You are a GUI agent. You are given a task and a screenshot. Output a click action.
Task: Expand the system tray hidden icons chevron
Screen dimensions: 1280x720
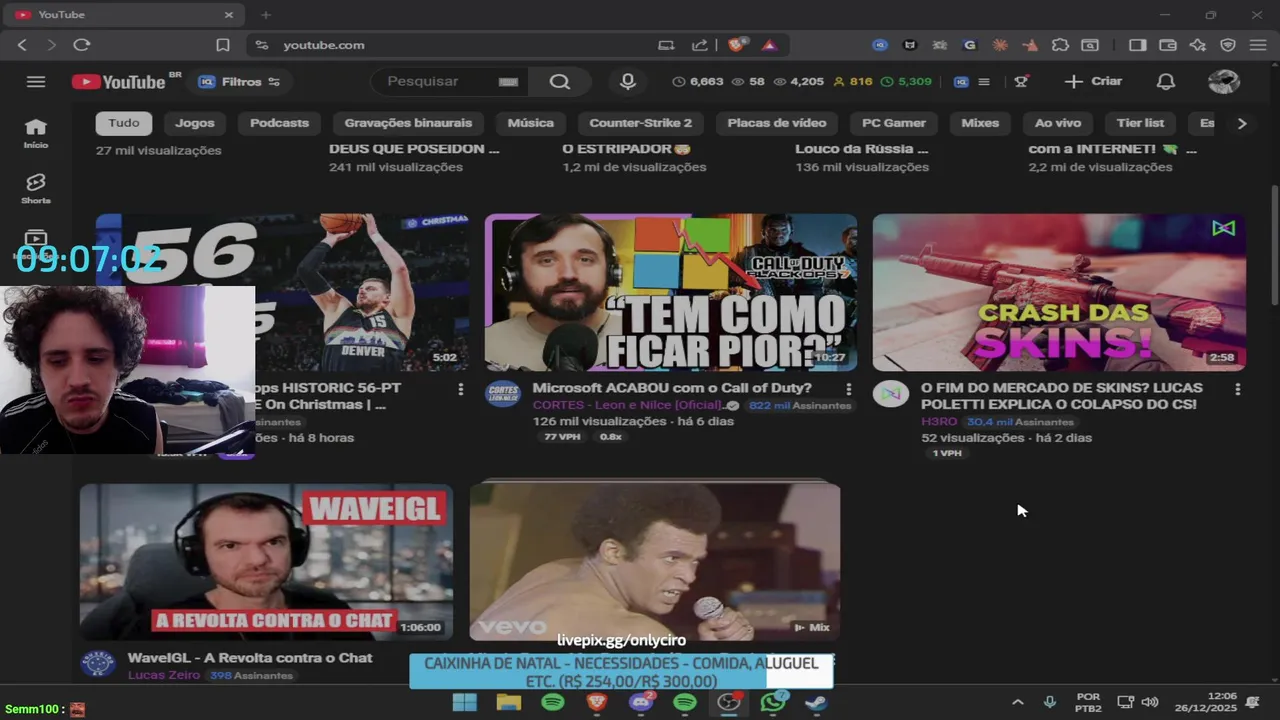tap(1017, 703)
